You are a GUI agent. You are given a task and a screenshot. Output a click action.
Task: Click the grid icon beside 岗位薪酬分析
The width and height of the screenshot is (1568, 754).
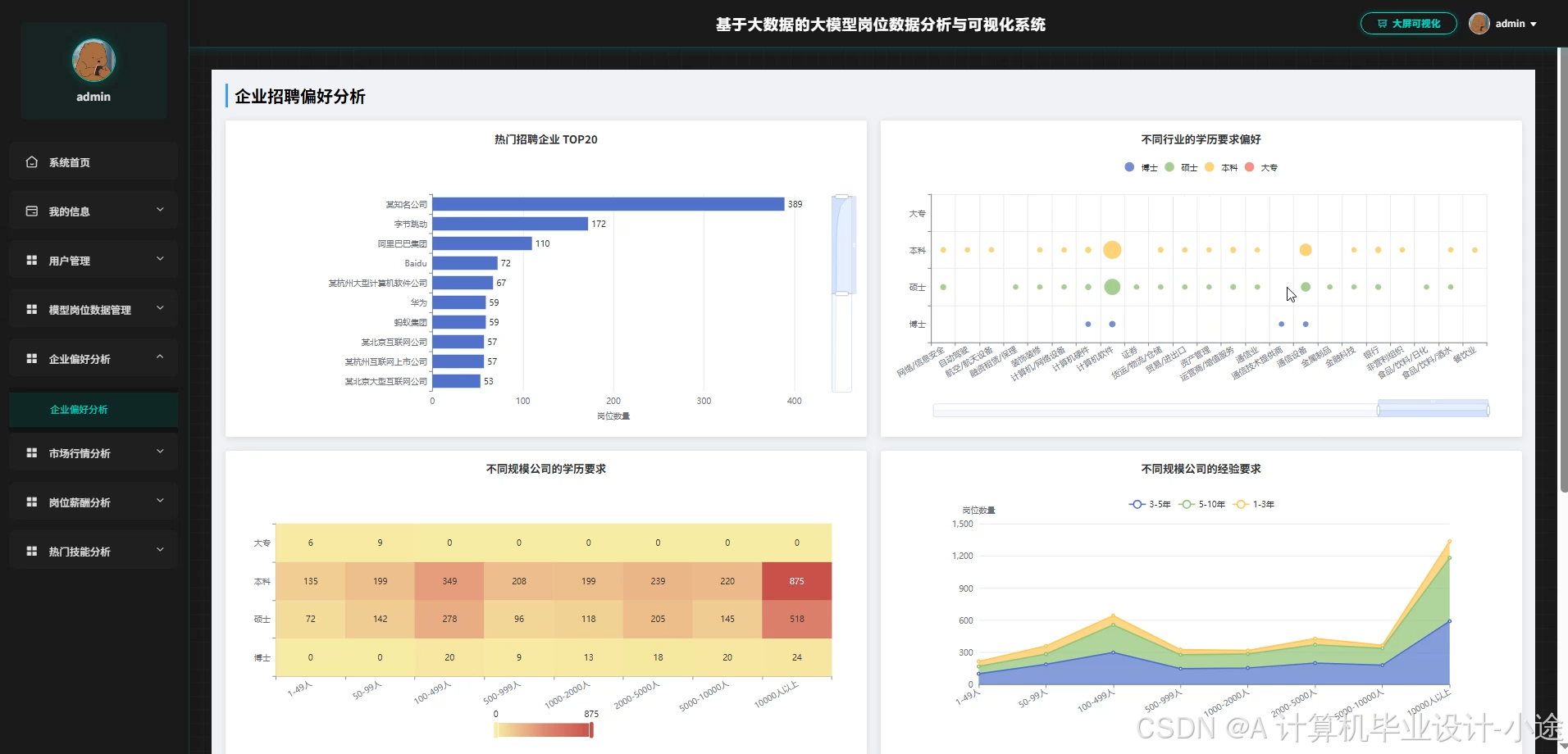[32, 502]
